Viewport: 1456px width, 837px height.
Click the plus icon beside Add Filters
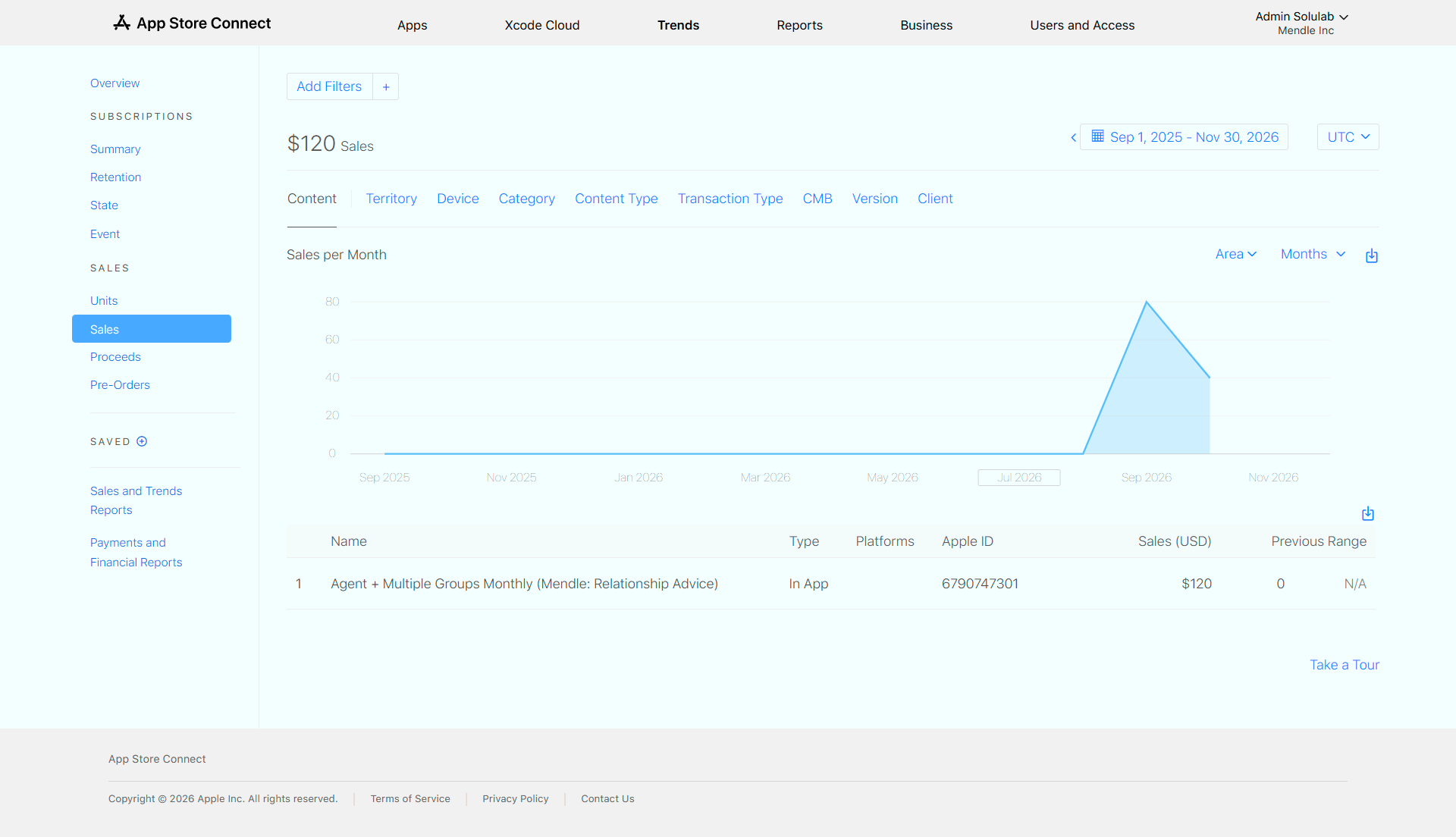tap(386, 87)
